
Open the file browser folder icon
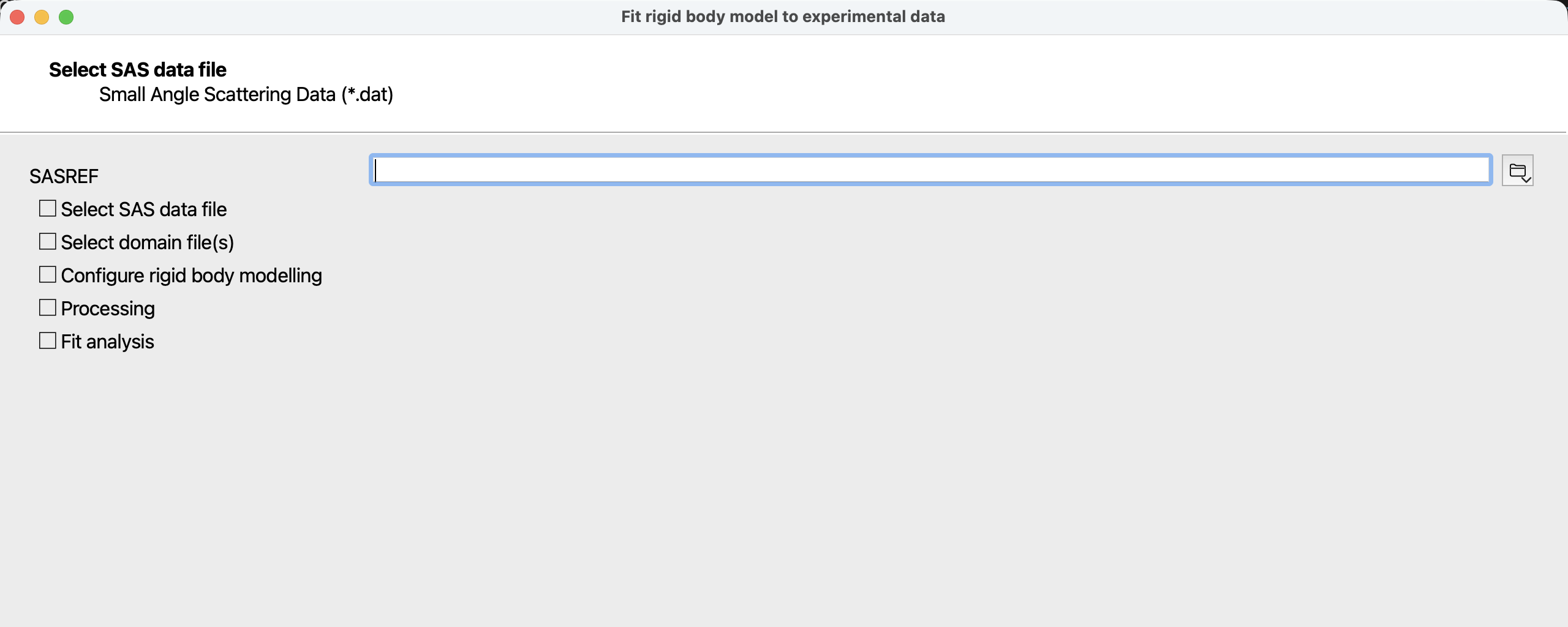(1517, 170)
